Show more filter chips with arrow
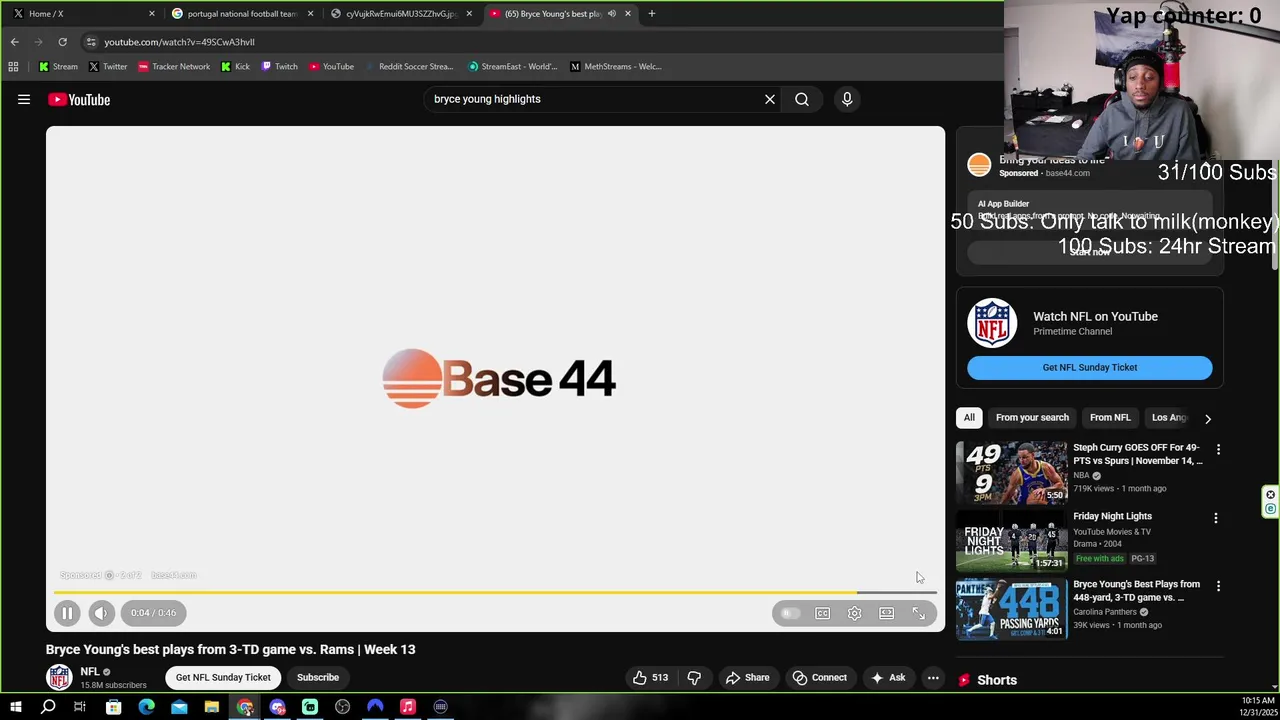The height and width of the screenshot is (720, 1280). tap(1207, 418)
